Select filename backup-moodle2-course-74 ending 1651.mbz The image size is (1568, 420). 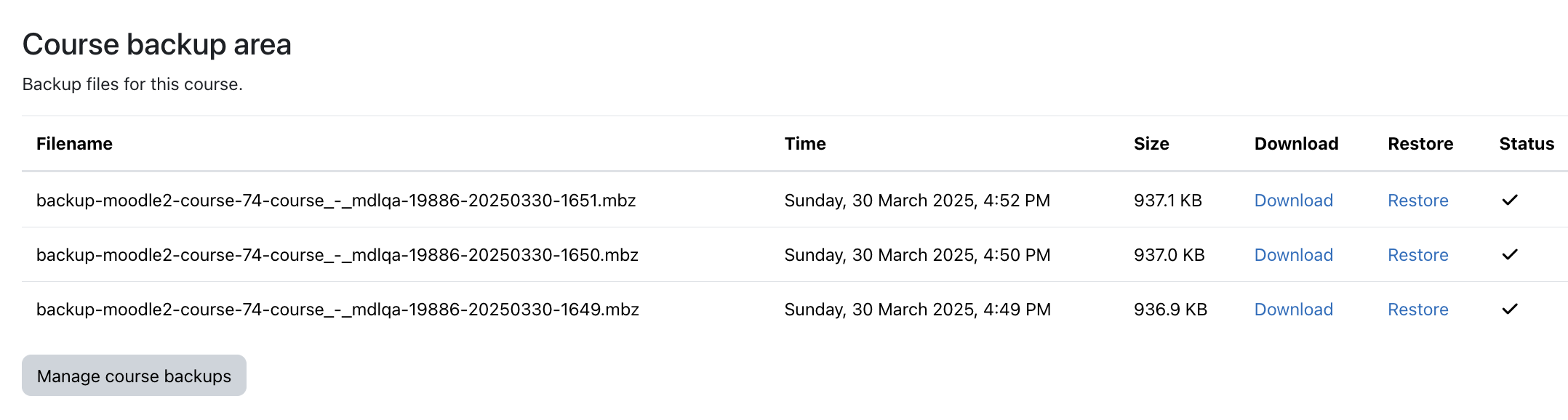(x=336, y=201)
